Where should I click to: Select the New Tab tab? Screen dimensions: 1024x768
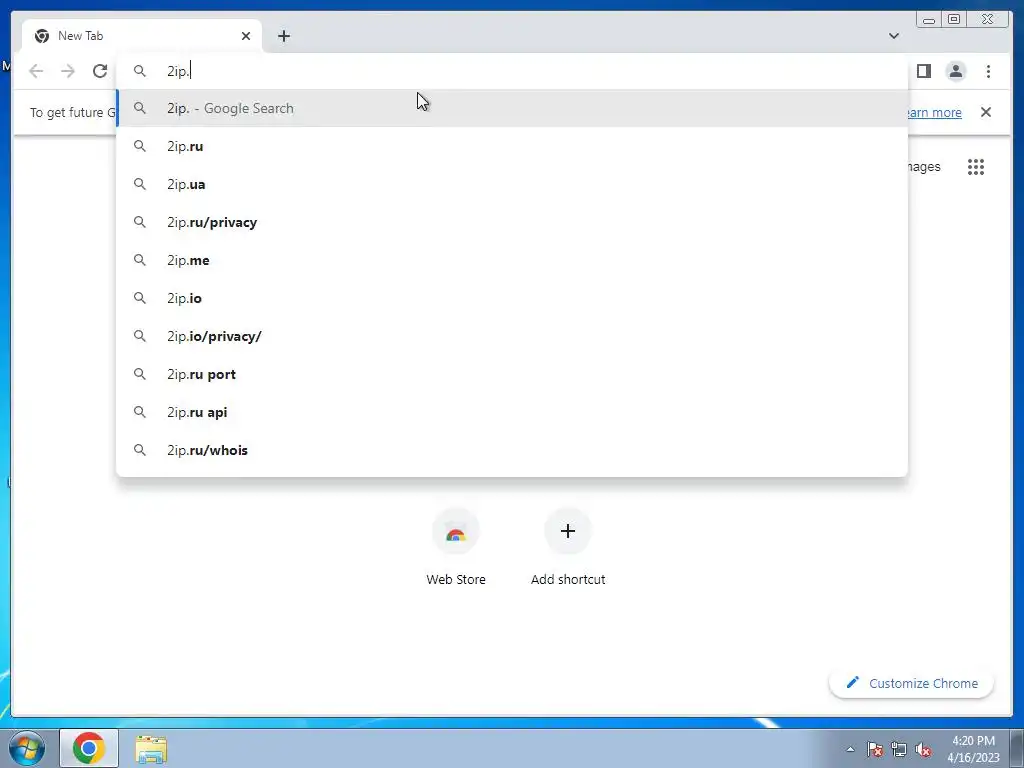(x=142, y=36)
